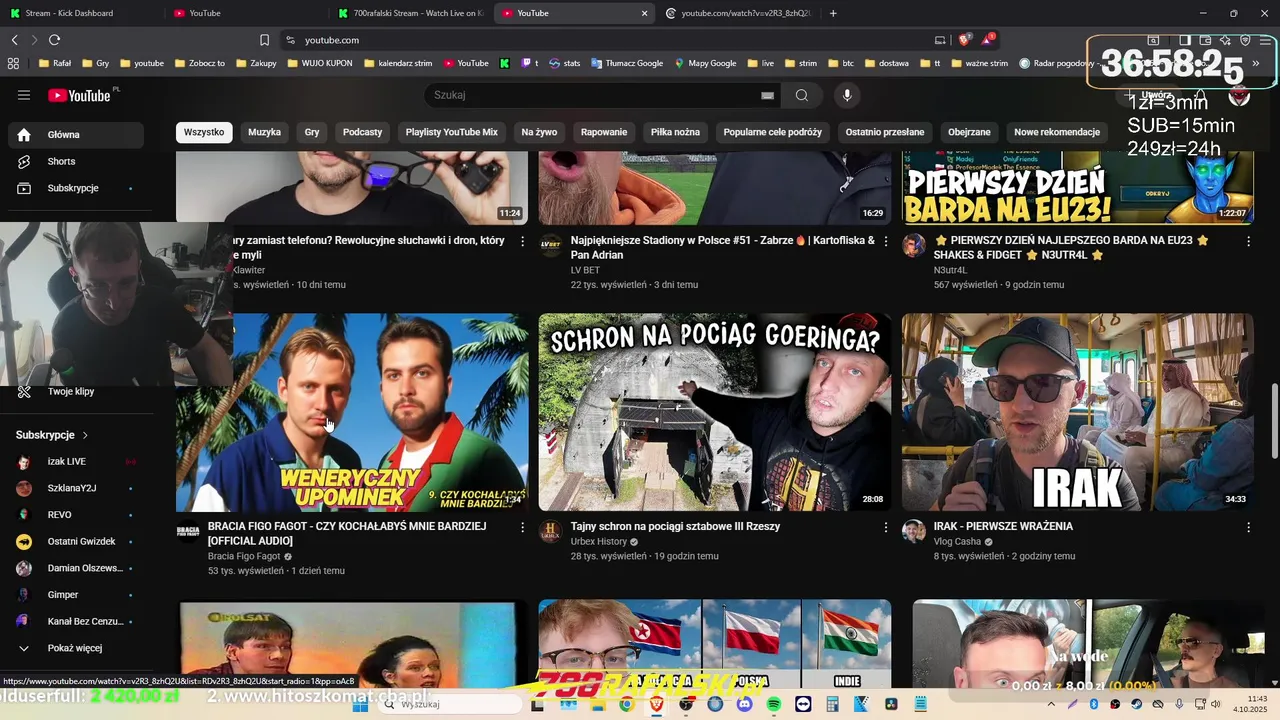Screen dimensions: 1280x720
Task: Open the IRAK bus video thumbnail
Action: click(1078, 413)
